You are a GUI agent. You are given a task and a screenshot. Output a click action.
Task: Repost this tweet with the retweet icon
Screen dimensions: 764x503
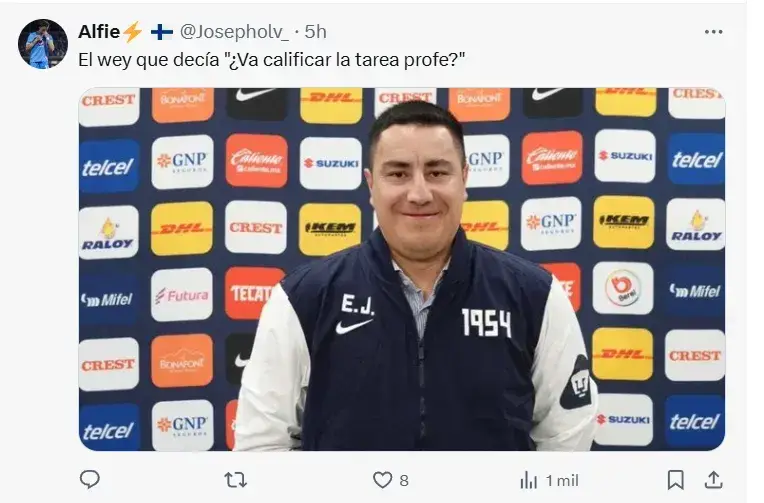(x=236, y=481)
